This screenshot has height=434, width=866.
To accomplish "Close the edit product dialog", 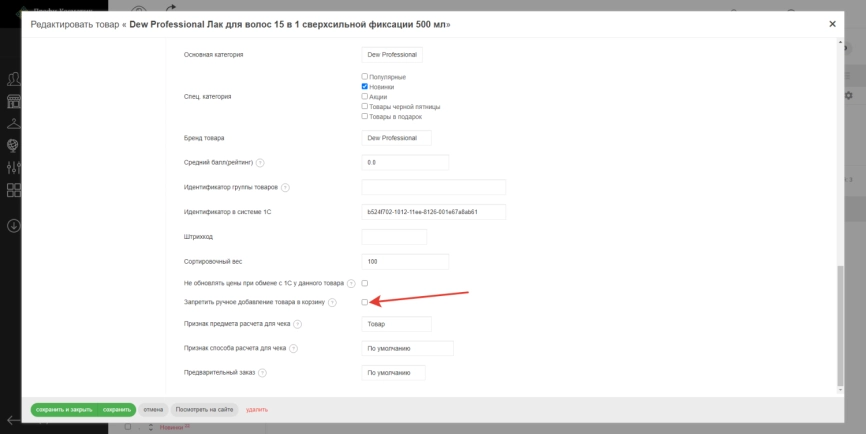I will (x=832, y=24).
